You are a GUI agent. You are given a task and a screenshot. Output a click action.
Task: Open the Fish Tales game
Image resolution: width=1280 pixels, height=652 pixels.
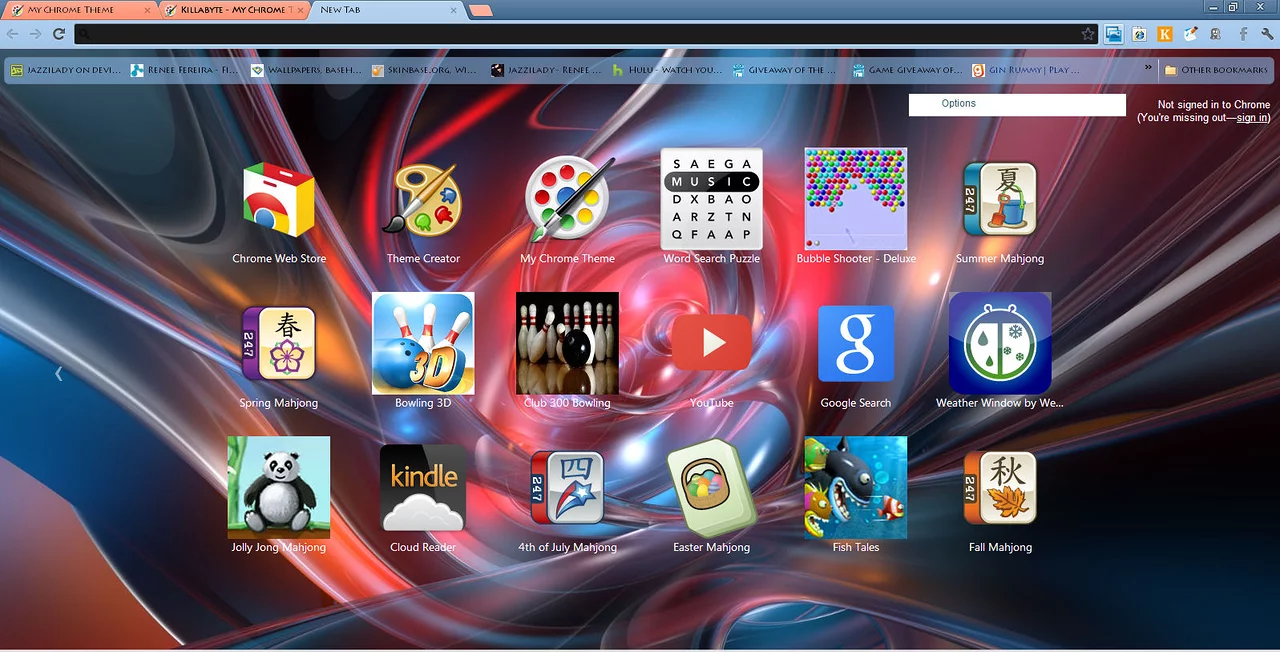click(856, 488)
